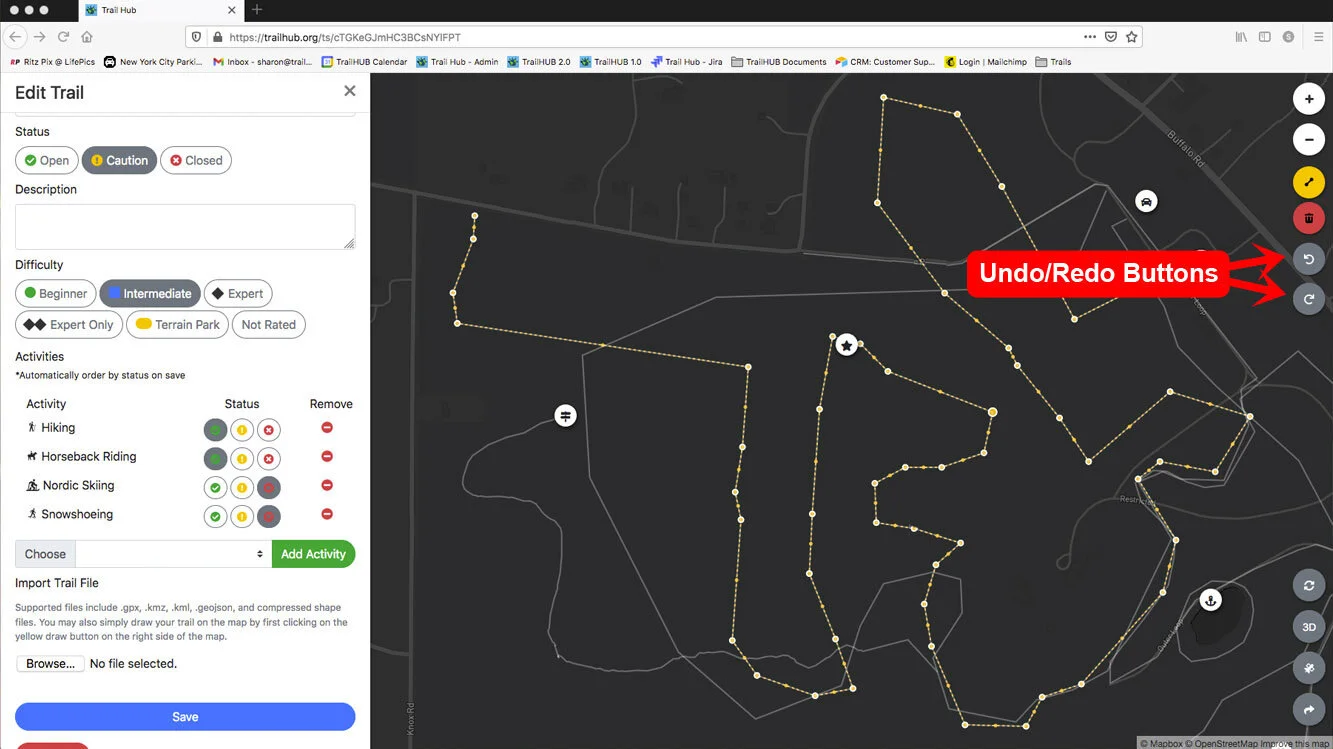Click in the Description text area
This screenshot has height=749, width=1333.
(185, 227)
